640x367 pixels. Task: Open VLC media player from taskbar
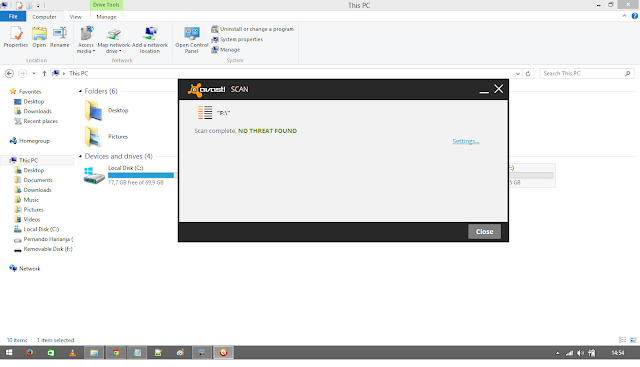point(73,353)
